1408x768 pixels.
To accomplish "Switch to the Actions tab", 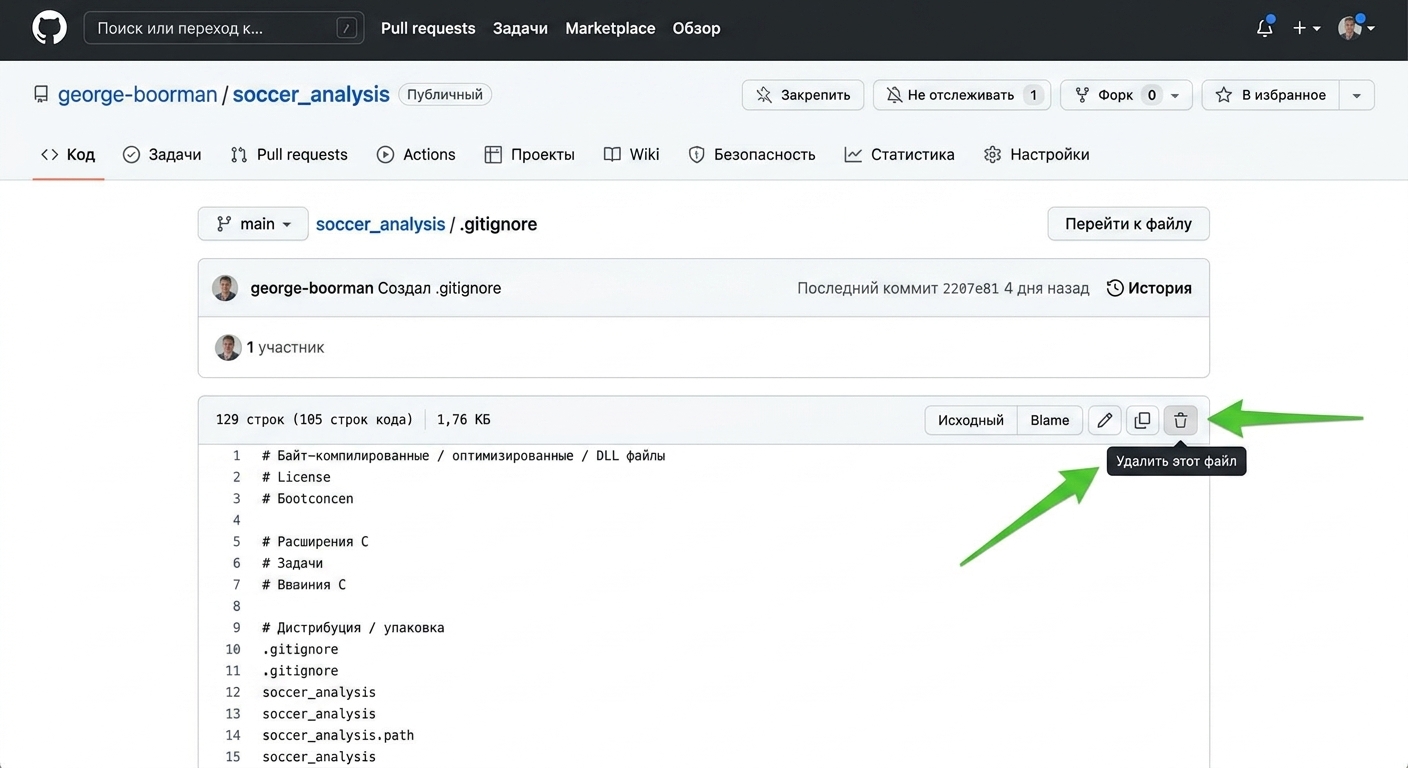I will pos(416,154).
